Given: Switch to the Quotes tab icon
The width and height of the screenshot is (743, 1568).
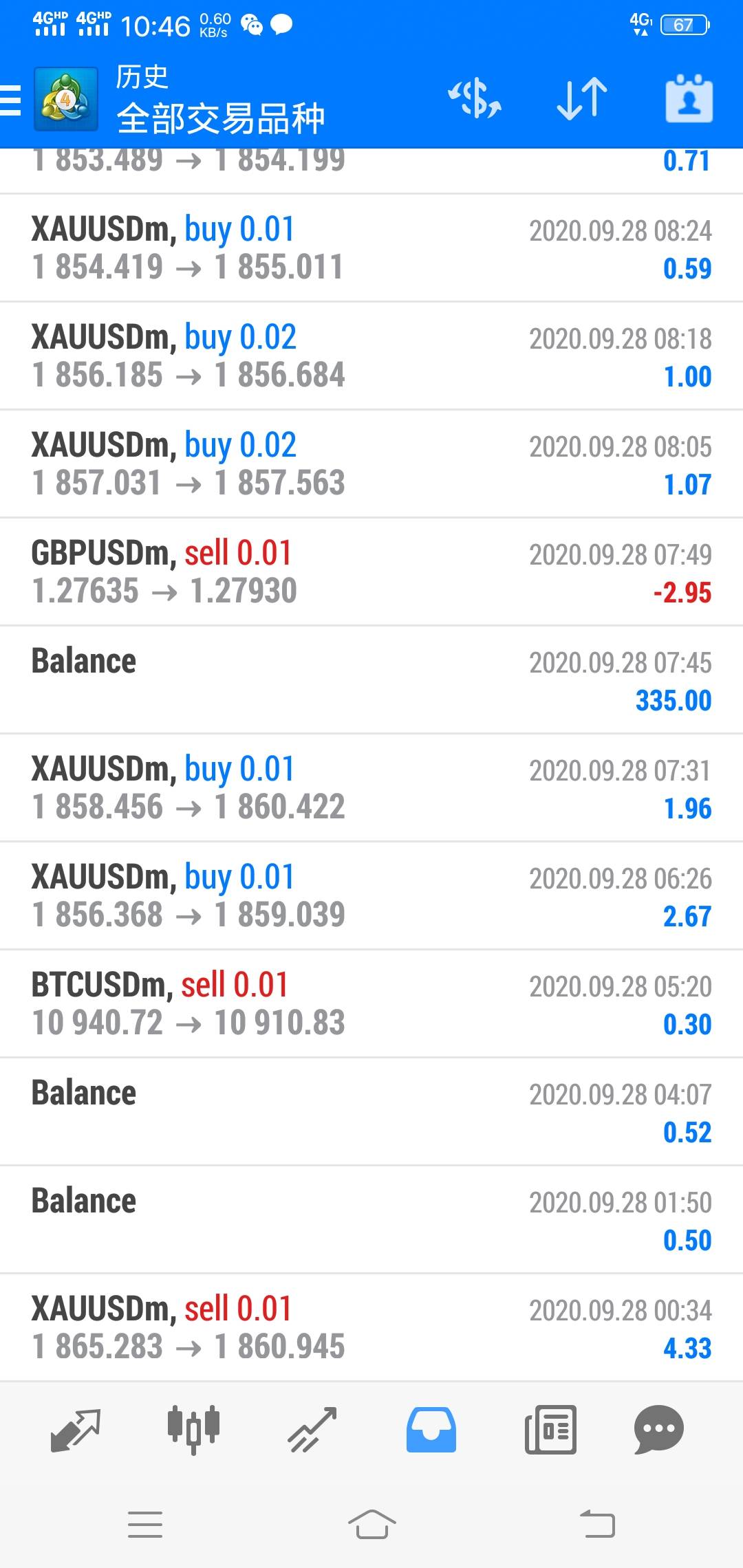Looking at the screenshot, I should [76, 1430].
